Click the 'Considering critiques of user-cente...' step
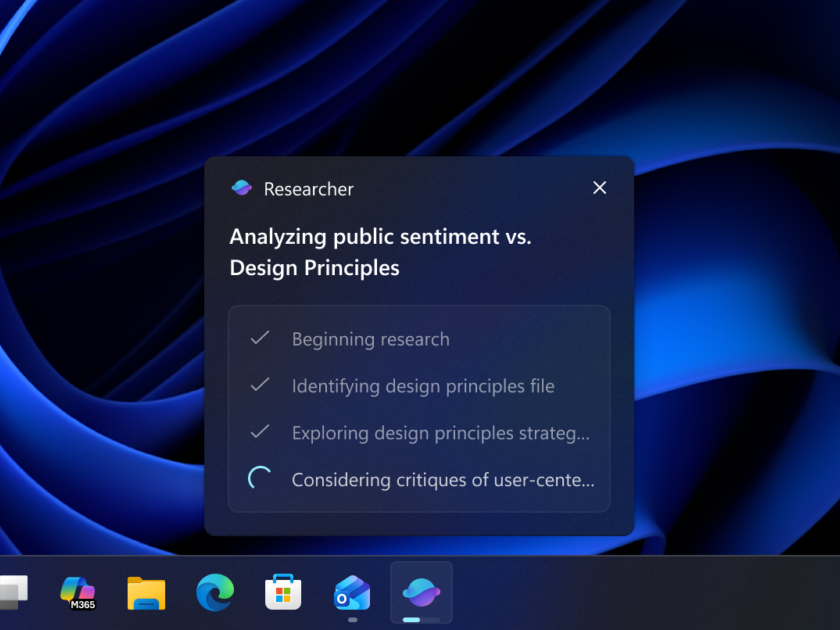 [x=443, y=479]
